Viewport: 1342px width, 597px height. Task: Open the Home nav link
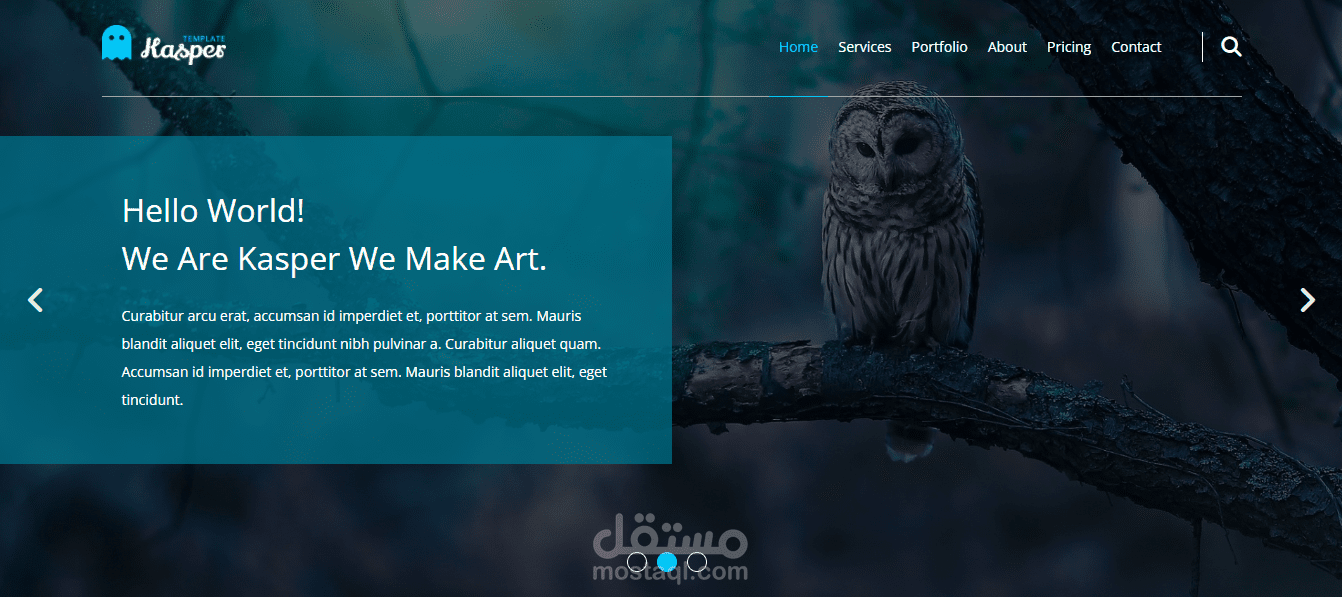(x=798, y=47)
